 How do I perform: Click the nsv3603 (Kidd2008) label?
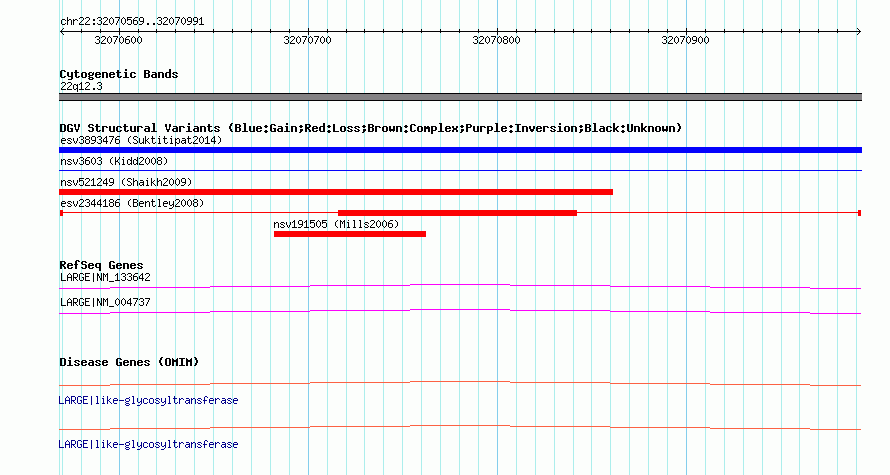coord(114,161)
